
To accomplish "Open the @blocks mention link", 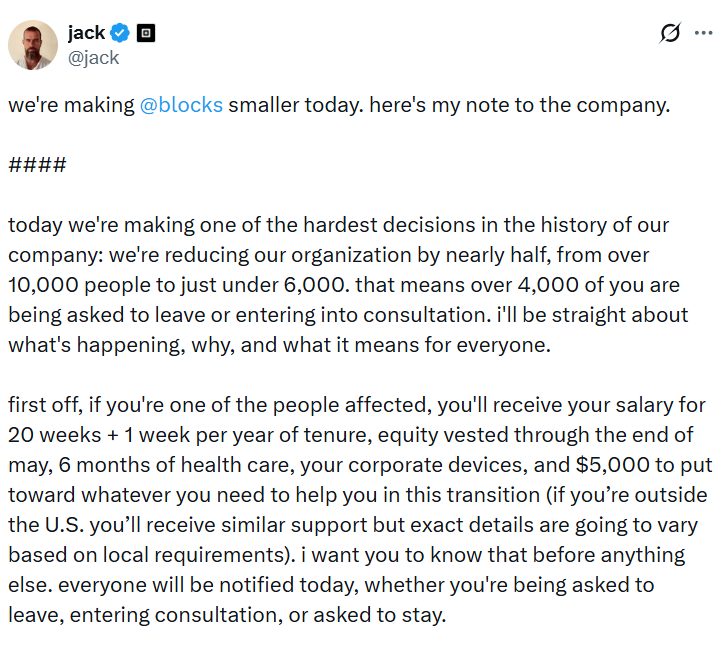I will [x=181, y=105].
